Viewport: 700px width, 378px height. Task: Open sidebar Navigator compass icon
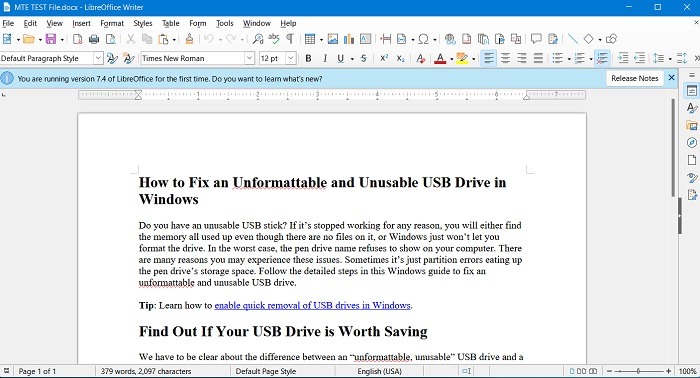692,142
